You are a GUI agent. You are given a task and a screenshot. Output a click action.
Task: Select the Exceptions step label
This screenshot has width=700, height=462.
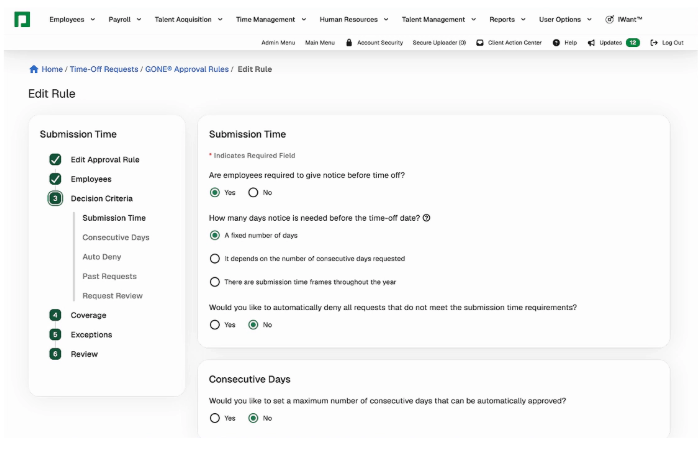(91, 335)
